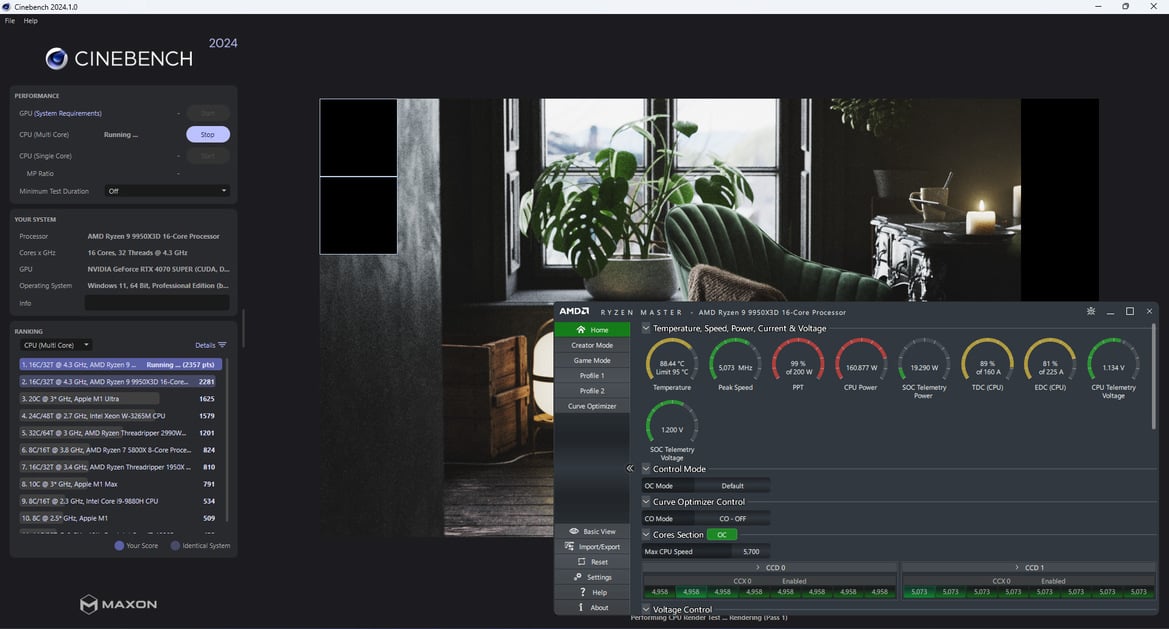This screenshot has height=629, width=1169.
Task: Collapse the Cores Section chevron
Action: tap(646, 534)
